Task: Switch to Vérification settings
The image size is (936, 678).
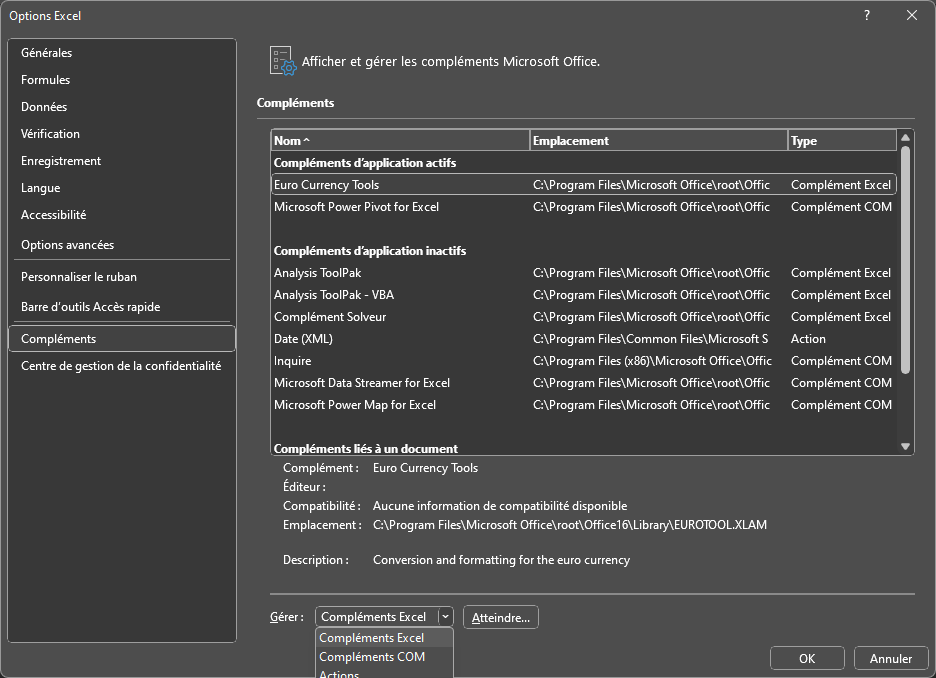Action: (x=122, y=134)
